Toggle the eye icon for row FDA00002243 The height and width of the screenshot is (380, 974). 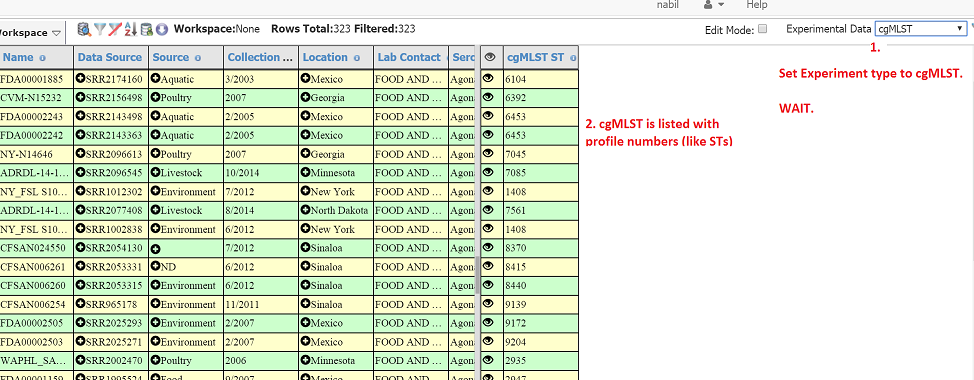[488, 116]
